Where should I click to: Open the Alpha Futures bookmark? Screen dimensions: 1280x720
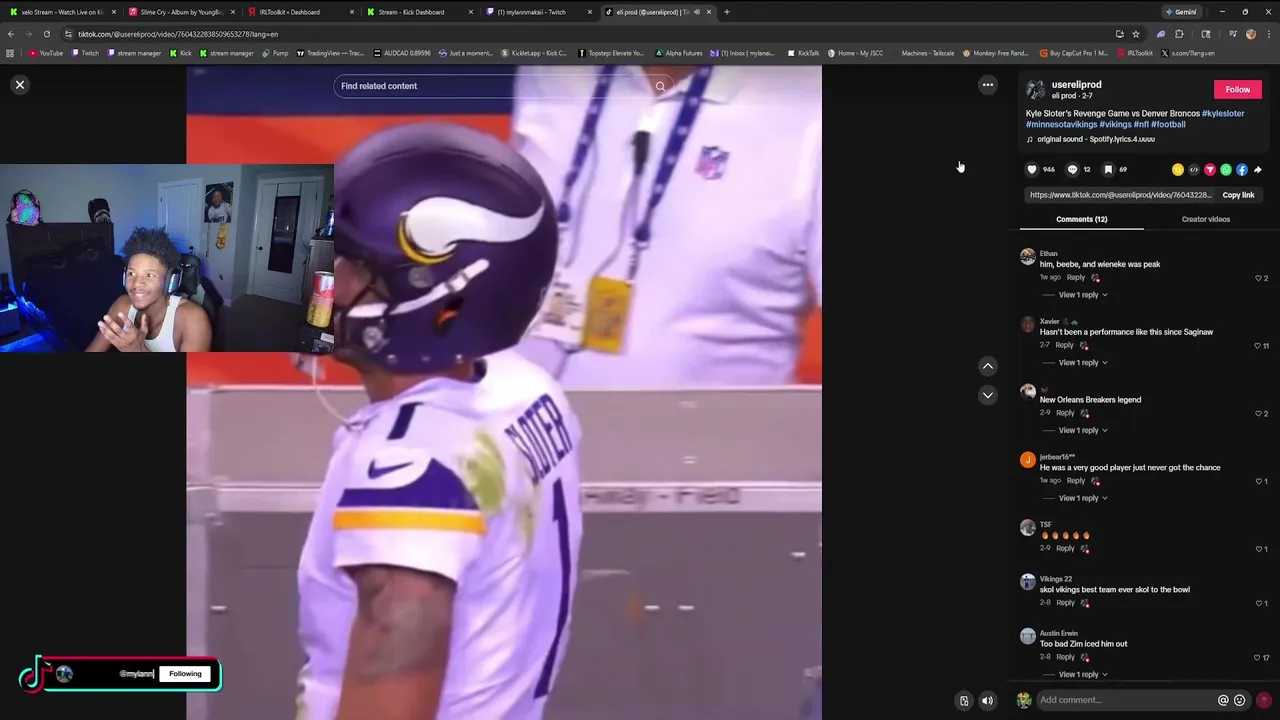[x=678, y=53]
